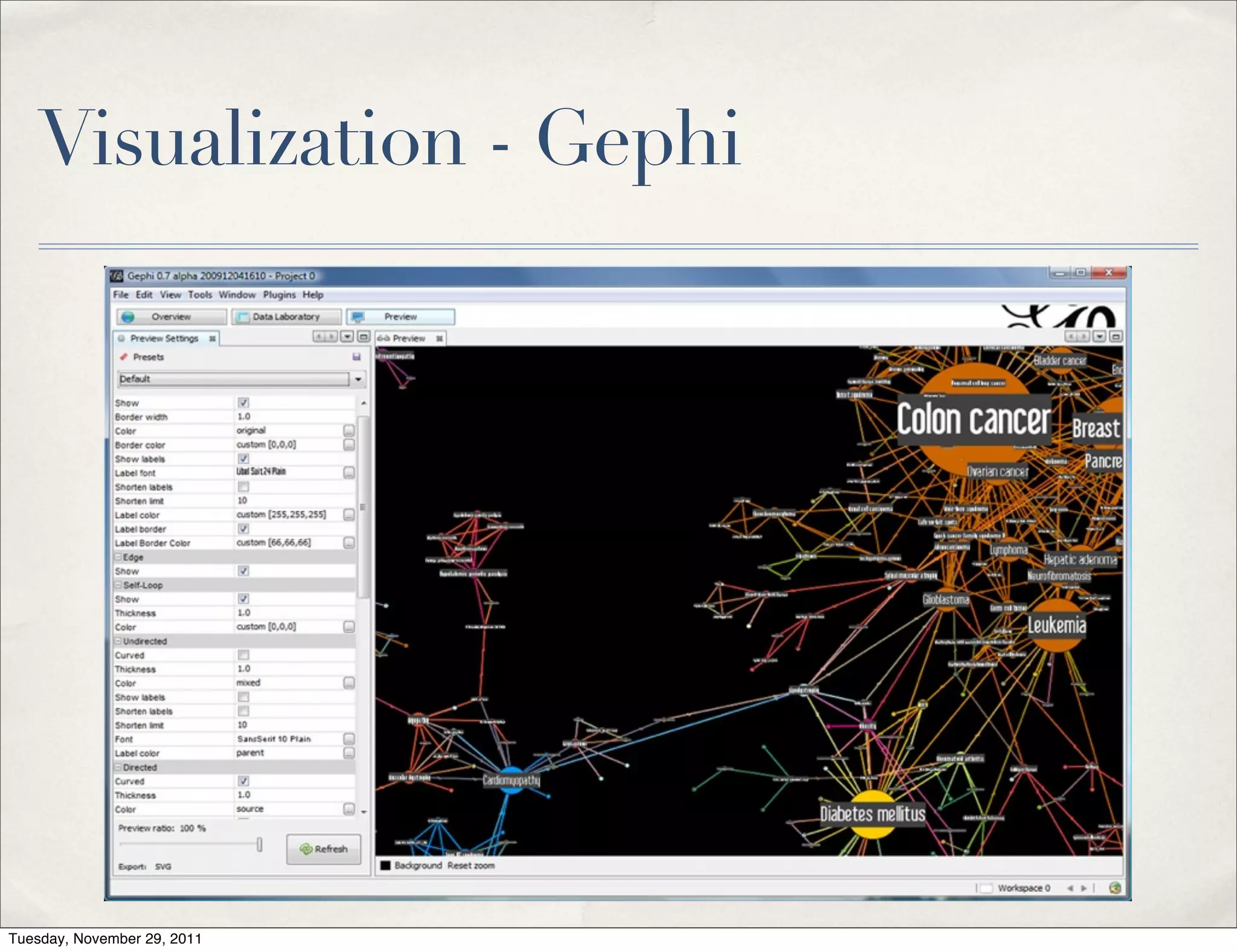Open the Default presets dropdown
This screenshot has height=952, width=1237.
tap(358, 379)
